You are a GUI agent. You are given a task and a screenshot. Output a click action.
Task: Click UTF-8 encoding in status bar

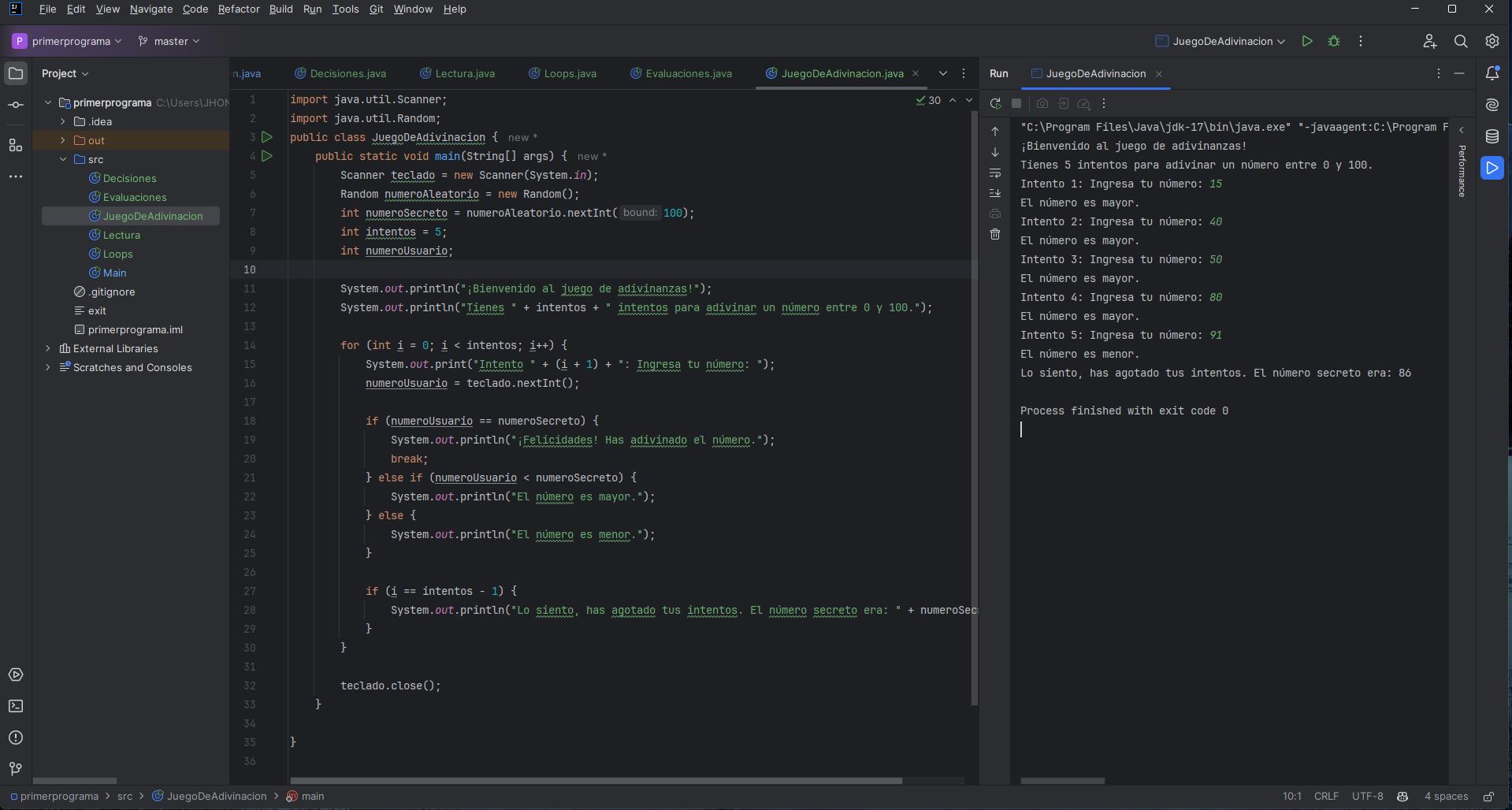(x=1368, y=797)
